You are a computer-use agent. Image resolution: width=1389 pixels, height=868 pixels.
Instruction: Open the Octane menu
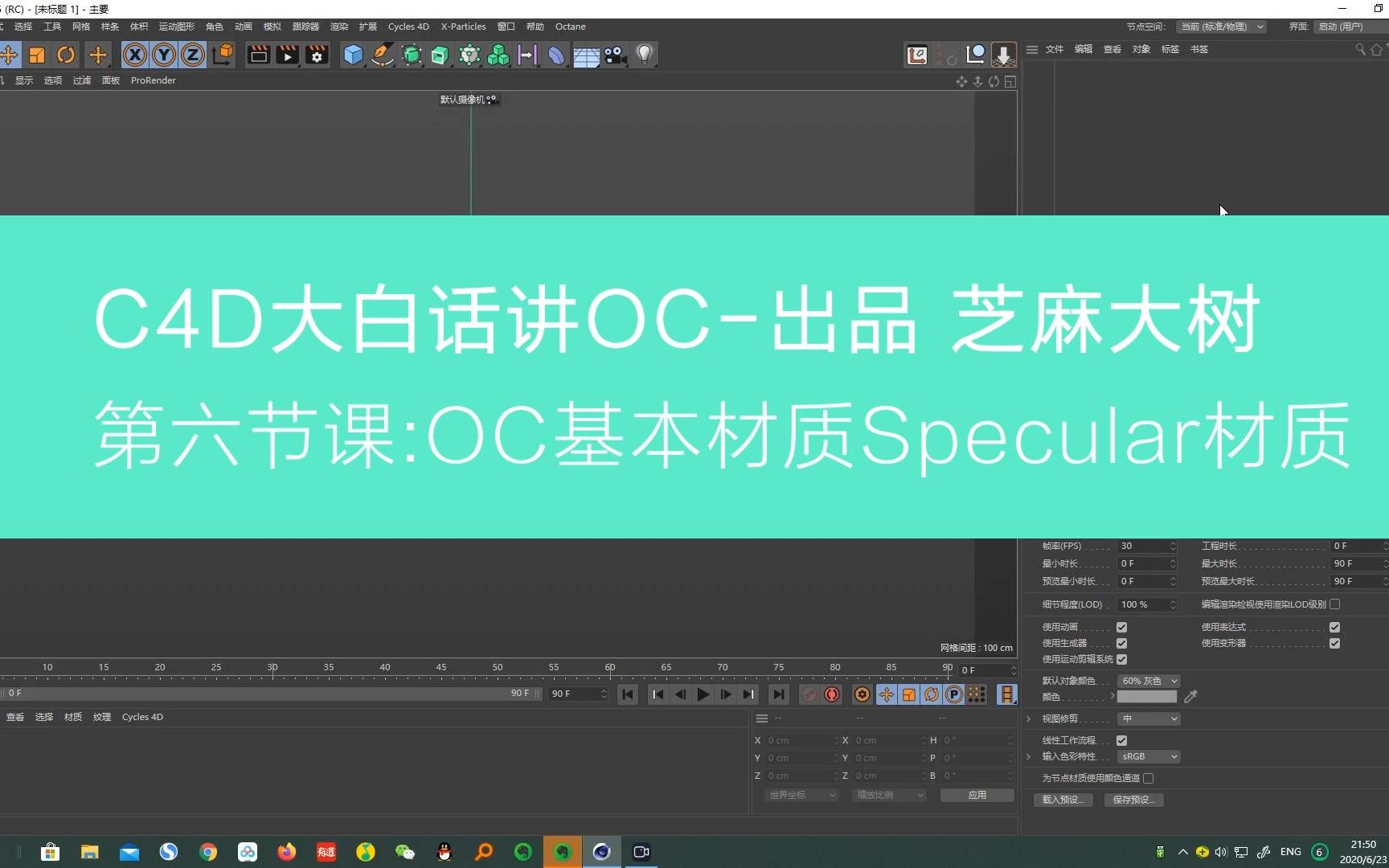tap(570, 27)
